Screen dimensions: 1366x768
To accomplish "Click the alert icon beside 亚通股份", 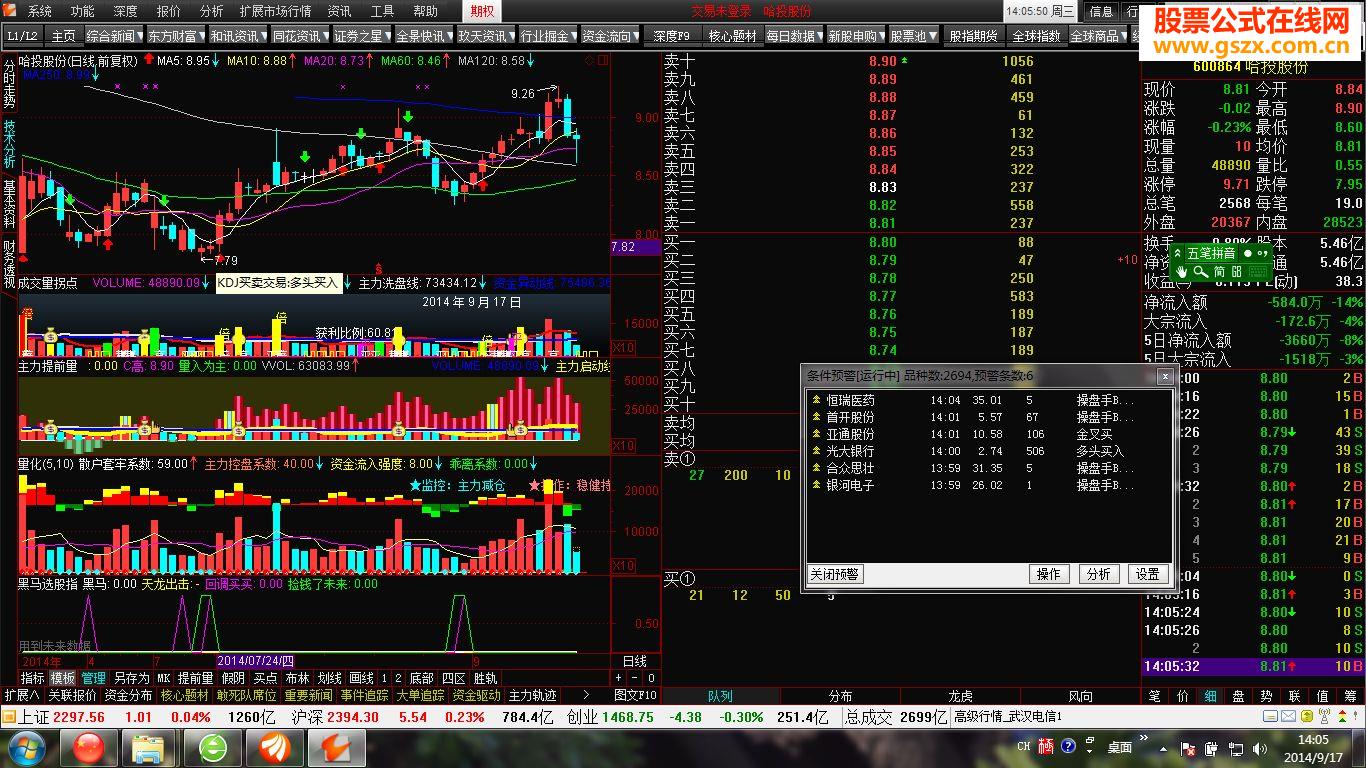I will [816, 434].
